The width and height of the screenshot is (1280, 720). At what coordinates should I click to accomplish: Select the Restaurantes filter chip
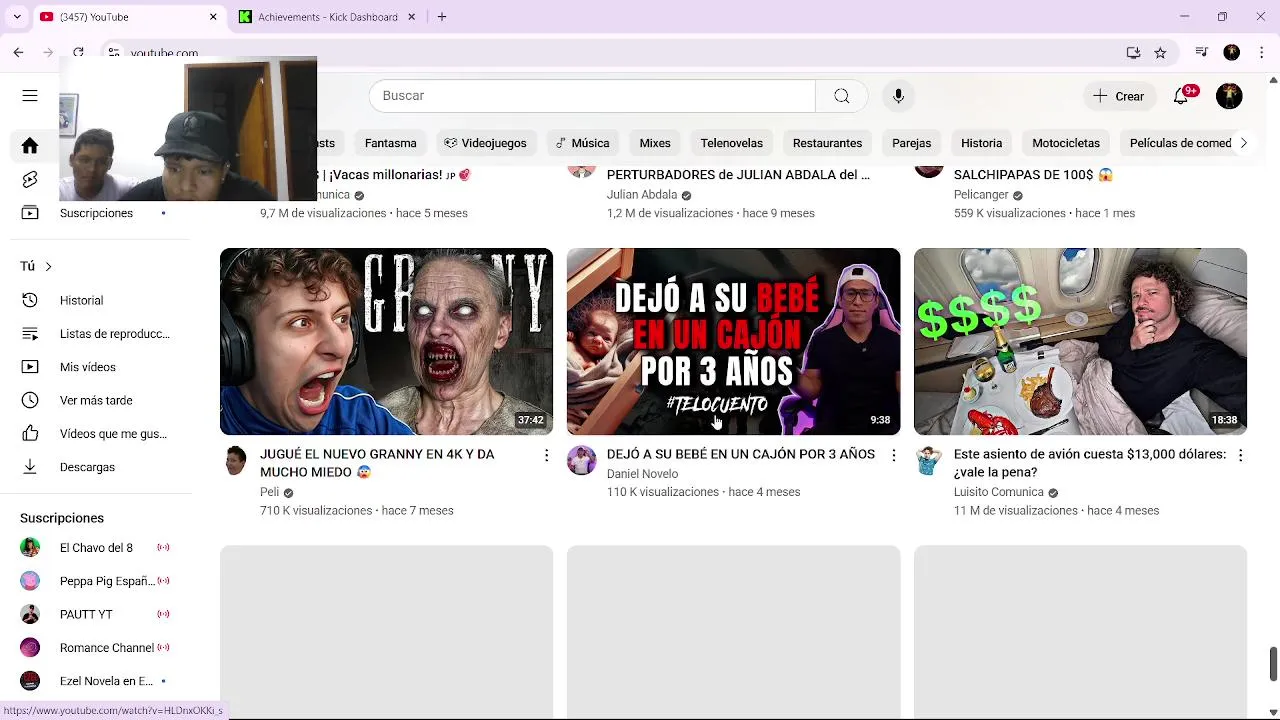coord(827,143)
